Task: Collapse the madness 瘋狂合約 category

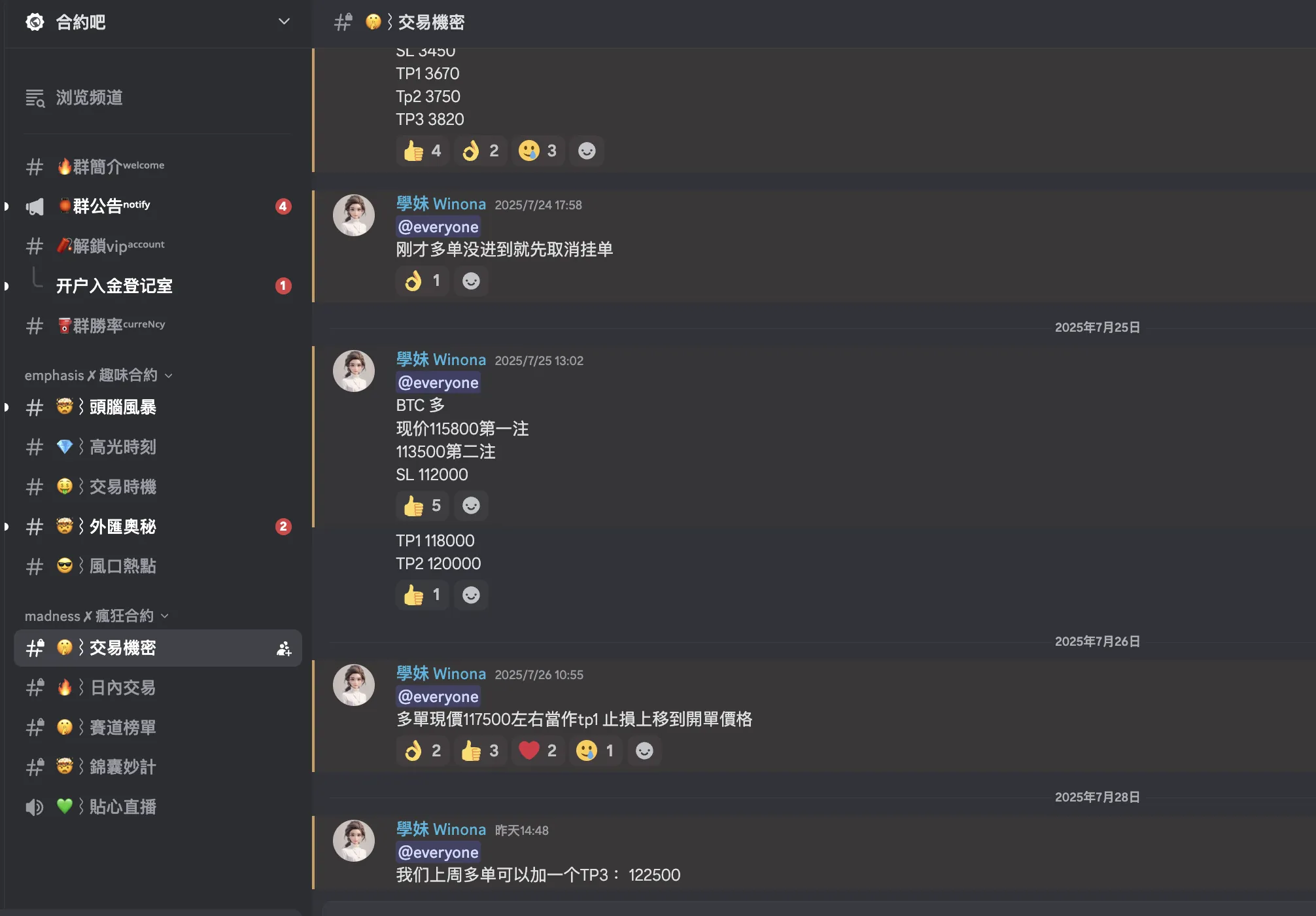Action: 164,616
